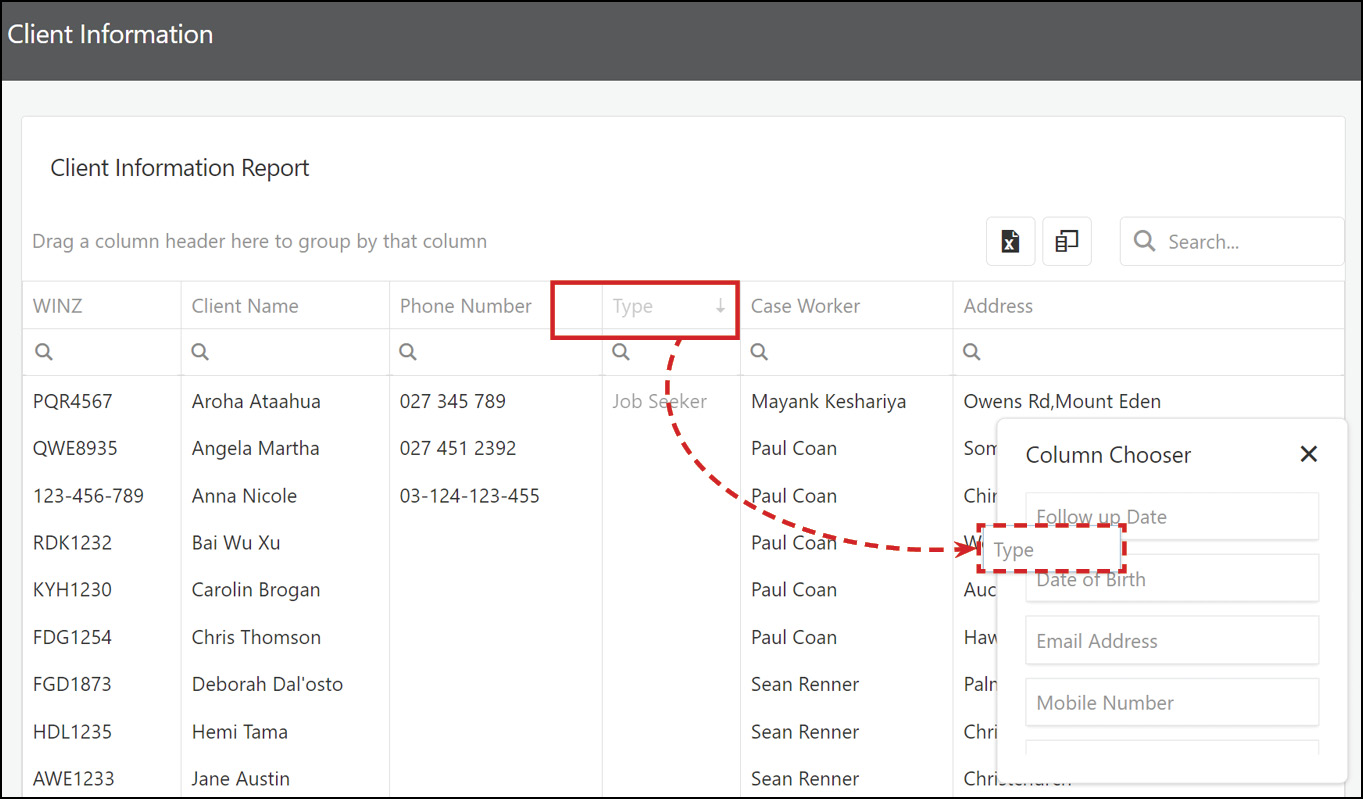Screen dimensions: 1363x799
Task: Click Sean Renner in Deborah Dal'osto row
Action: tap(805, 684)
